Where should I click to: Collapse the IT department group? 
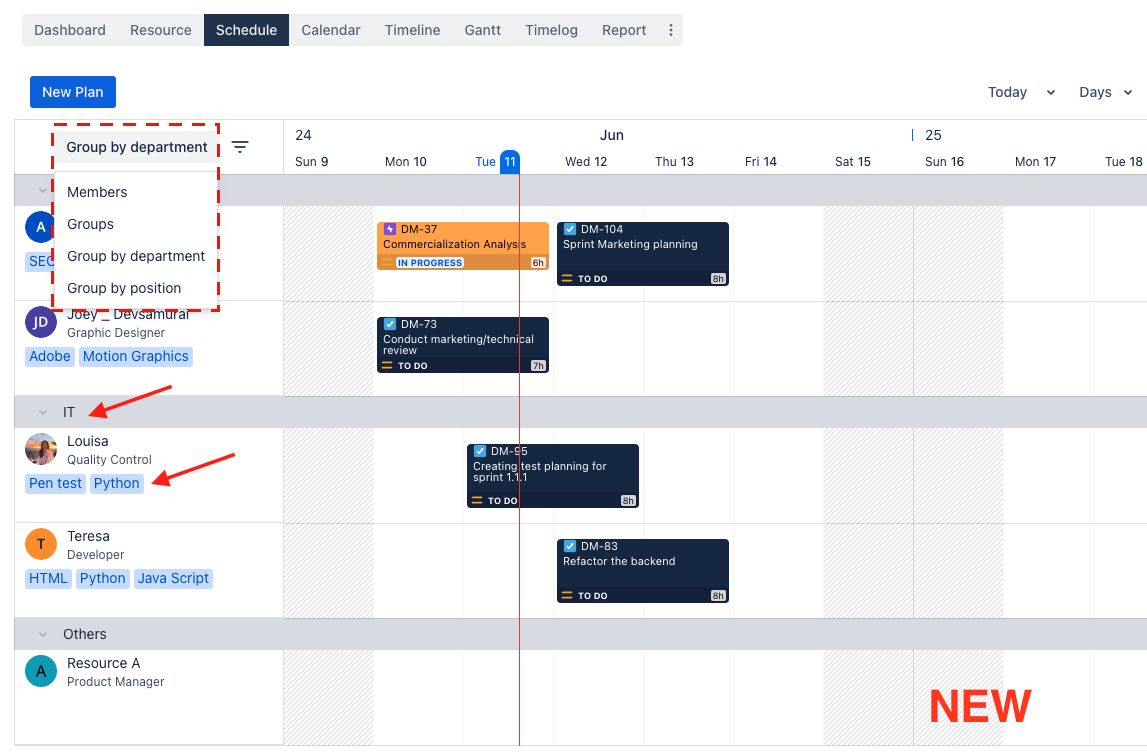[x=43, y=412]
